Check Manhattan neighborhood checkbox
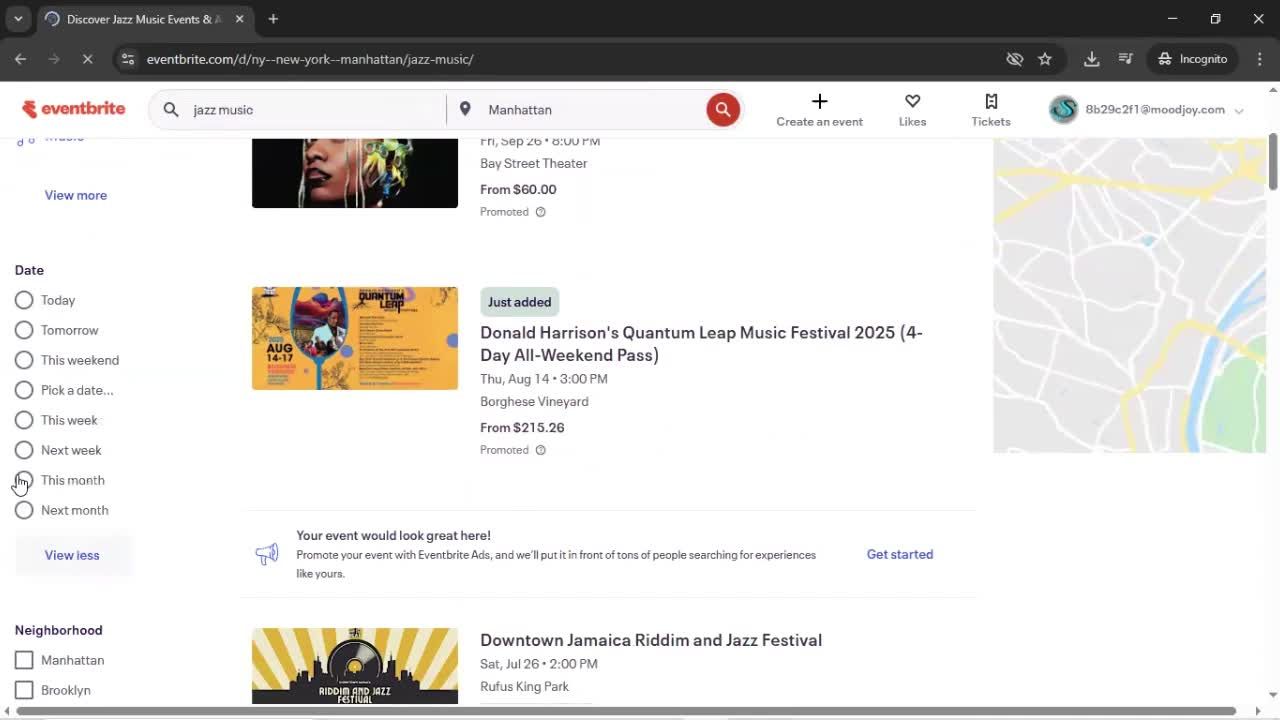1280x720 pixels. click(24, 660)
